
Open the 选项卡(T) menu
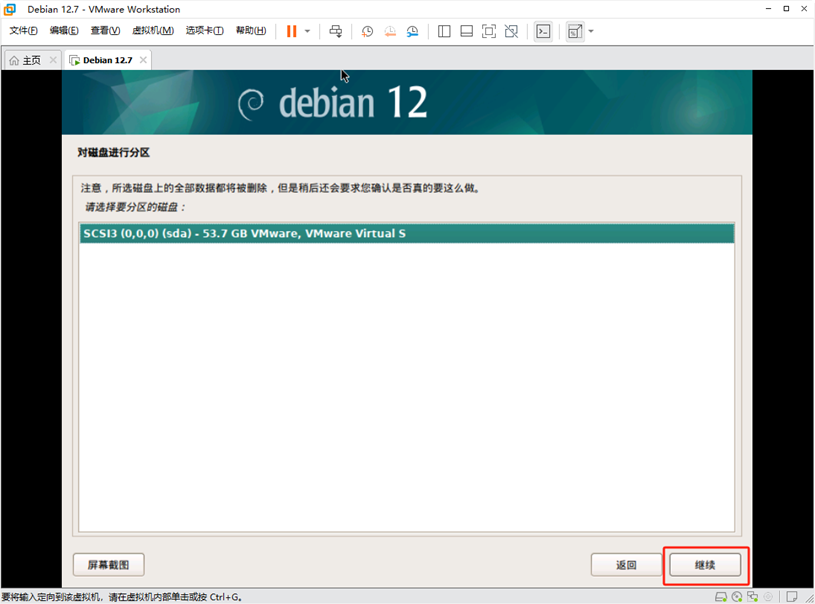point(204,31)
